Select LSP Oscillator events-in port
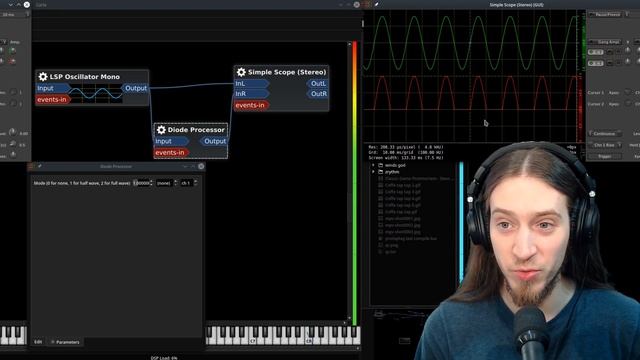The width and height of the screenshot is (640, 360). click(x=52, y=100)
